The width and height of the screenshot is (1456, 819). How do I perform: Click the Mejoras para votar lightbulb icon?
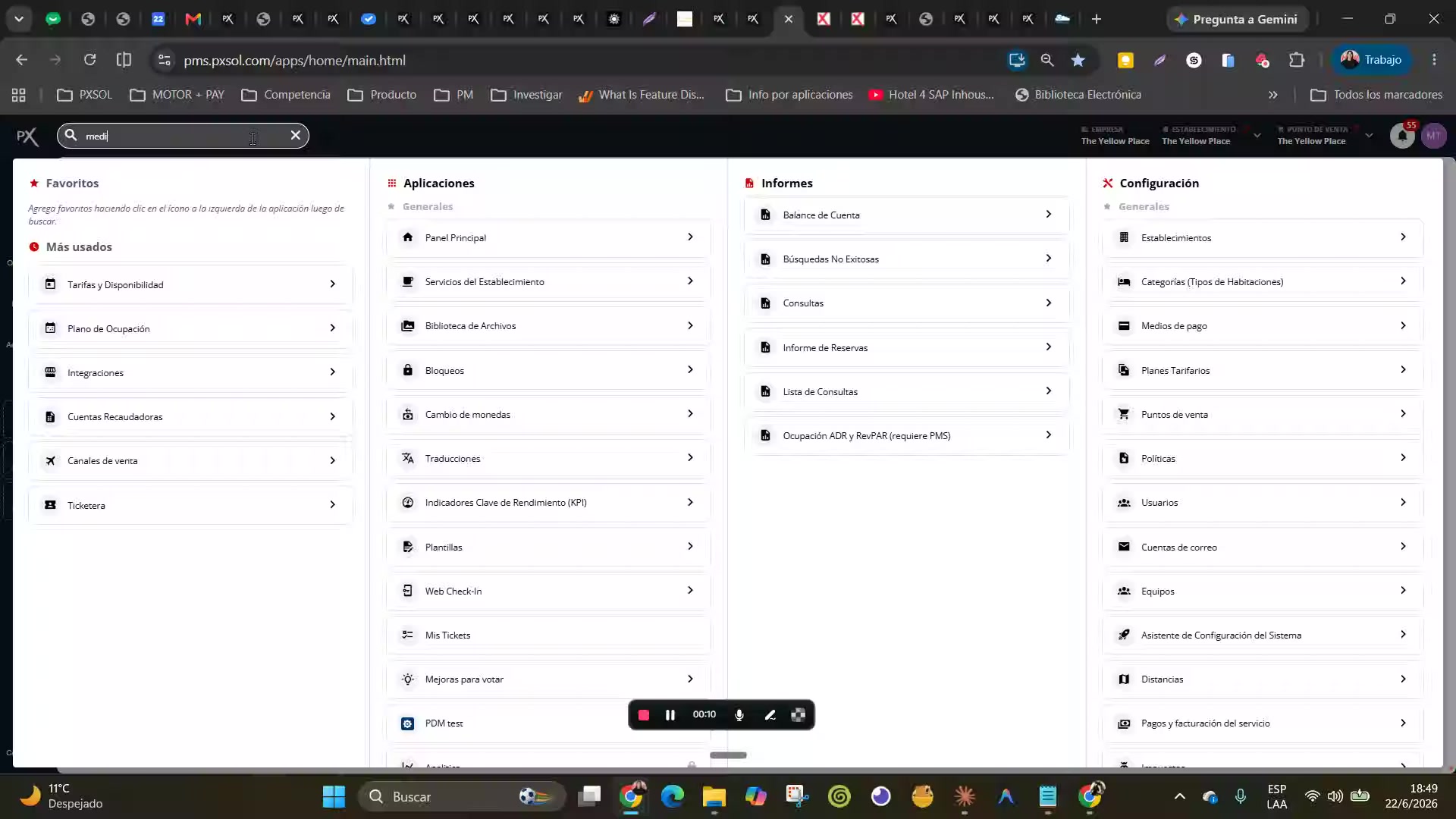(x=408, y=679)
